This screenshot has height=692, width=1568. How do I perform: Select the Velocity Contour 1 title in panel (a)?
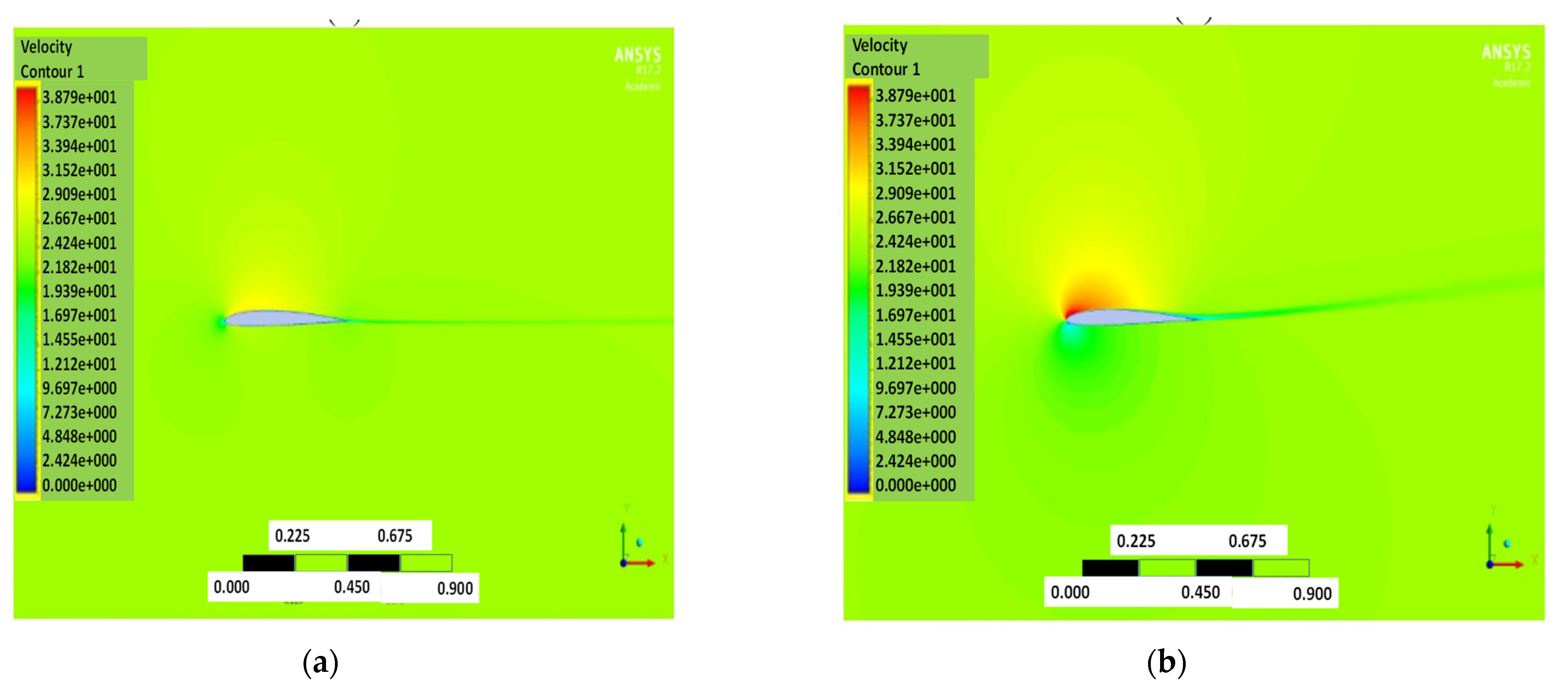pos(52,59)
